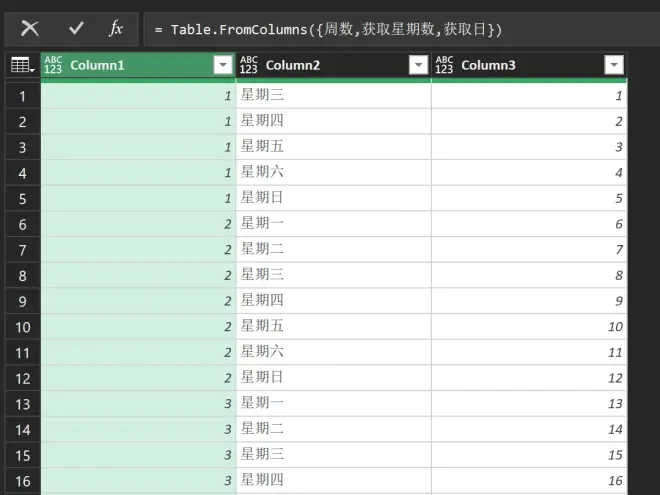Select the Column1 header

(x=138, y=65)
